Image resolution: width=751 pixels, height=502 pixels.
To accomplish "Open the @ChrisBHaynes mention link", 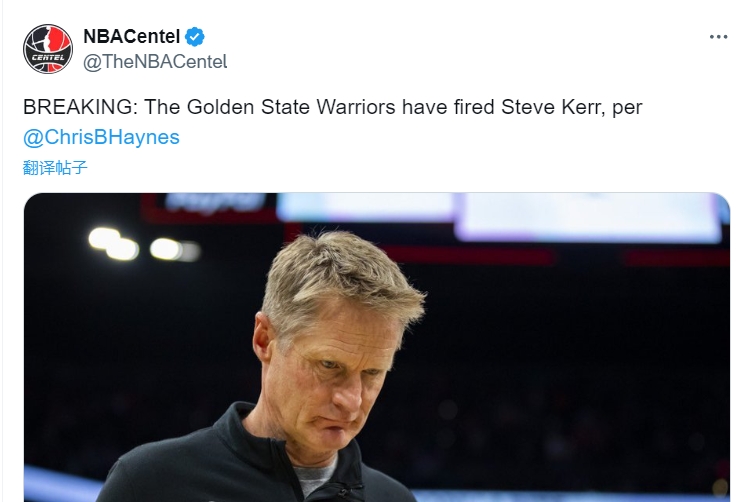I will [x=101, y=137].
